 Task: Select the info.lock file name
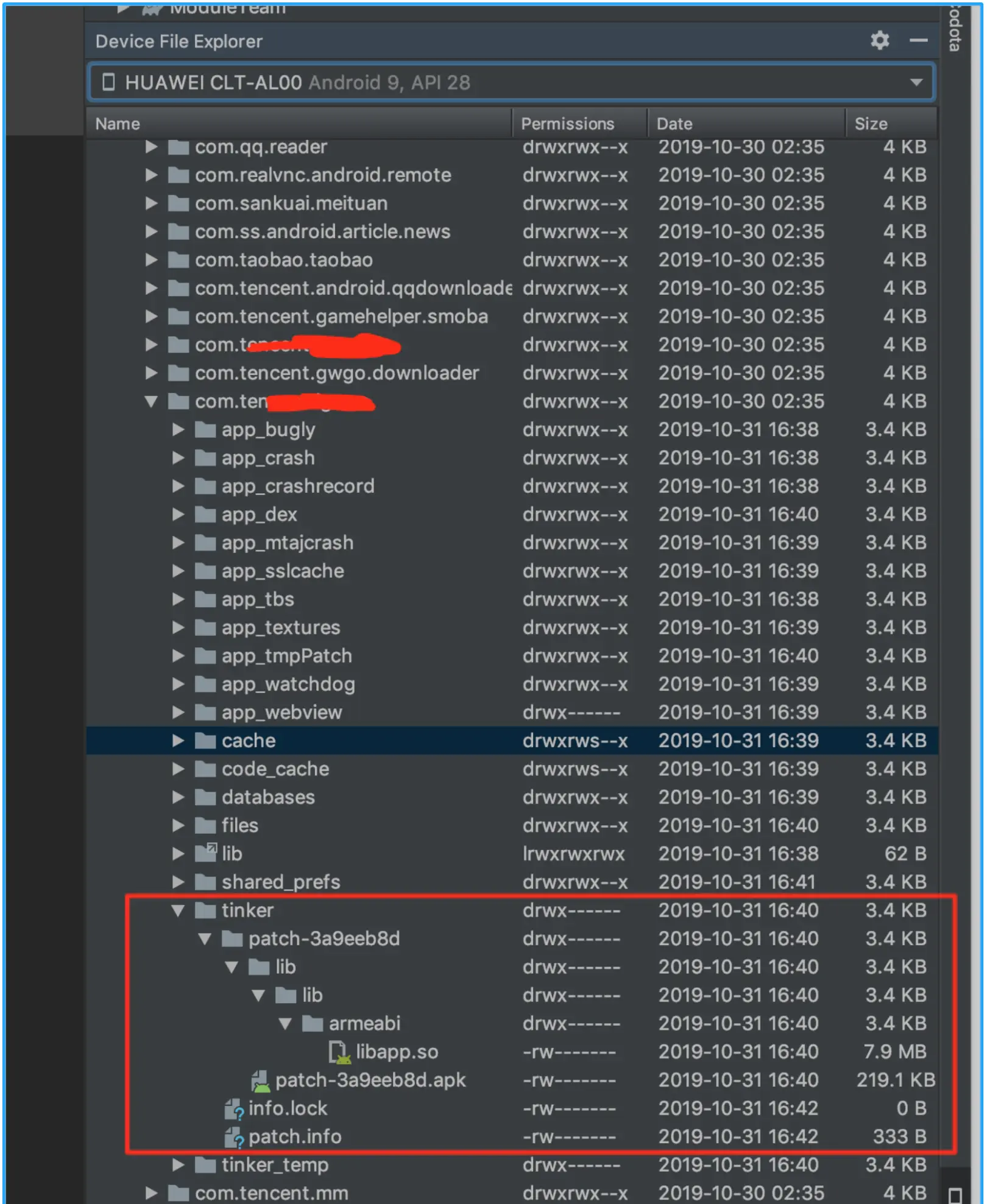click(288, 1108)
